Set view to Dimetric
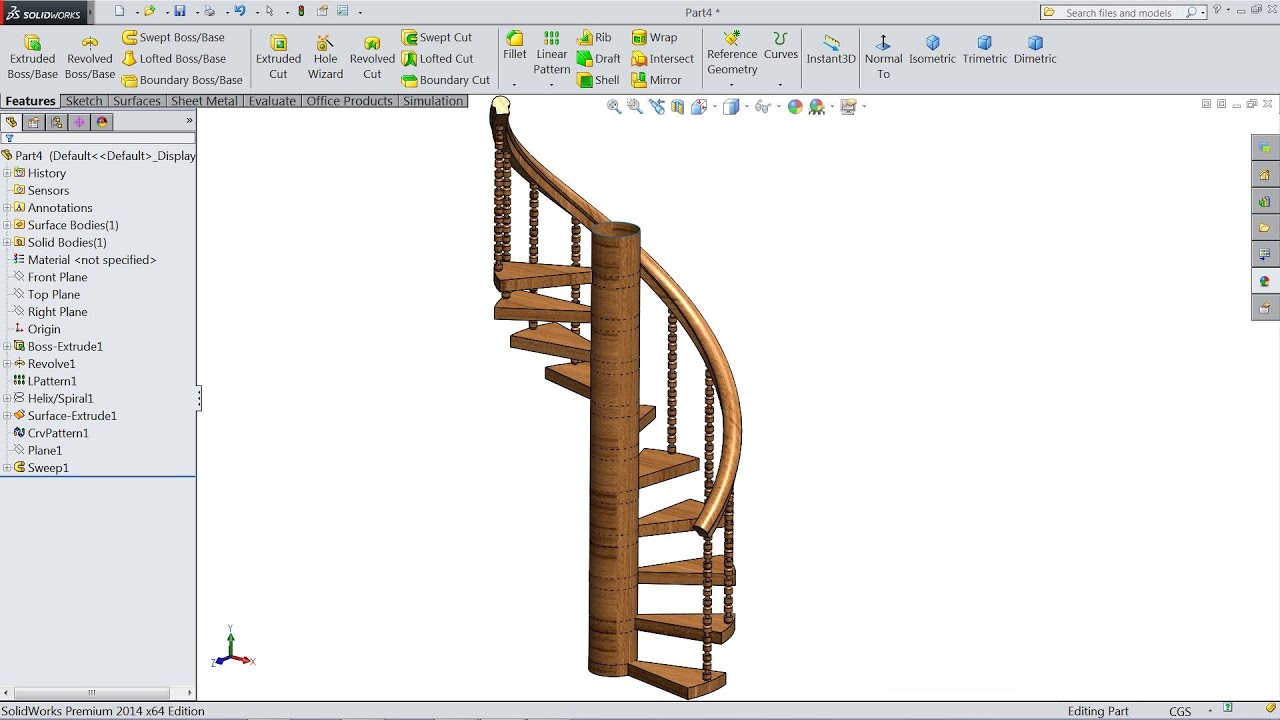Screen dimensions: 1280x720 pyautogui.click(x=1035, y=50)
